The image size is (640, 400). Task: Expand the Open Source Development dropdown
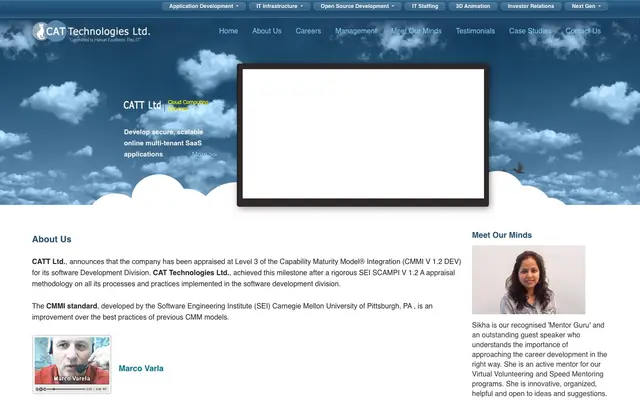click(357, 6)
